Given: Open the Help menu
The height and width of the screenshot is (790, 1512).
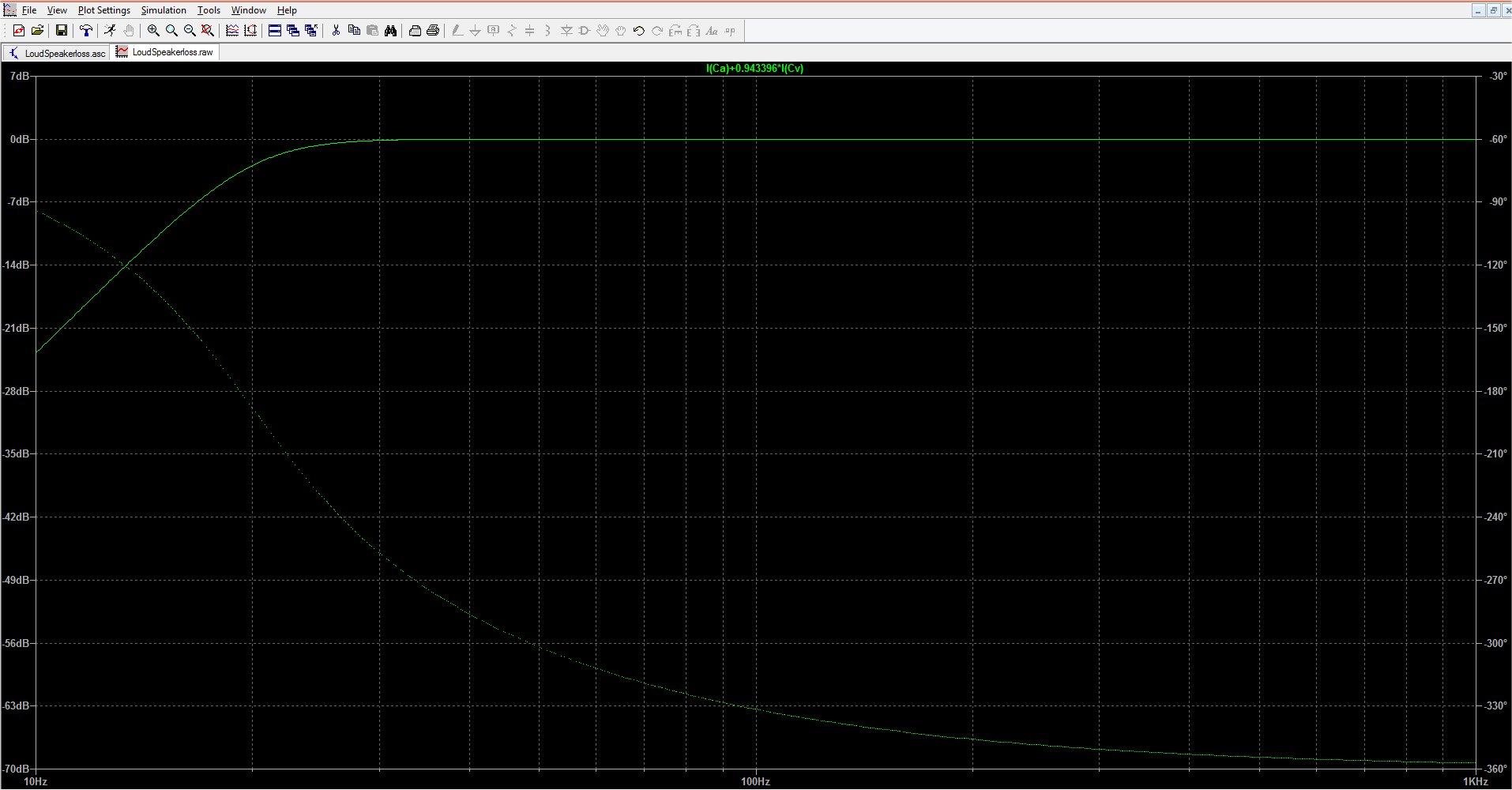Looking at the screenshot, I should click(x=287, y=10).
